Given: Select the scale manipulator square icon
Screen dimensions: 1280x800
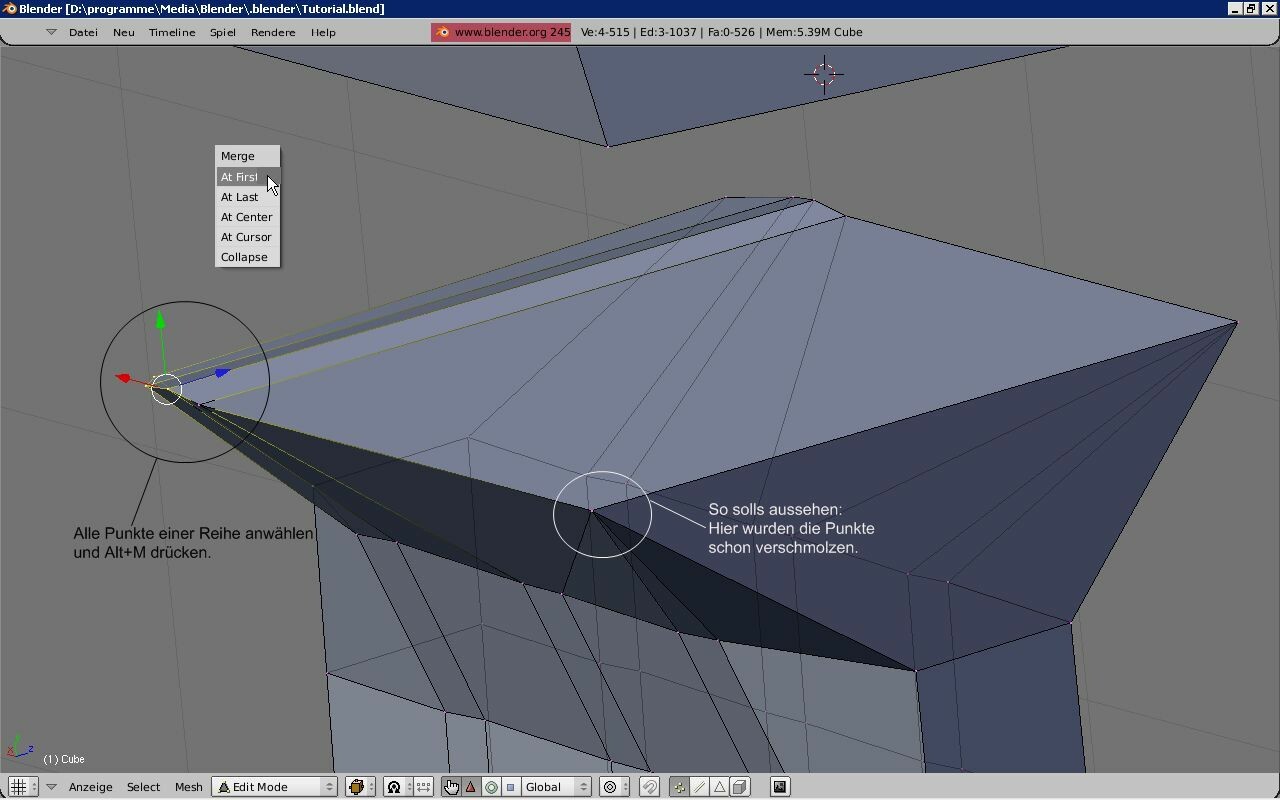Looking at the screenshot, I should click(511, 787).
